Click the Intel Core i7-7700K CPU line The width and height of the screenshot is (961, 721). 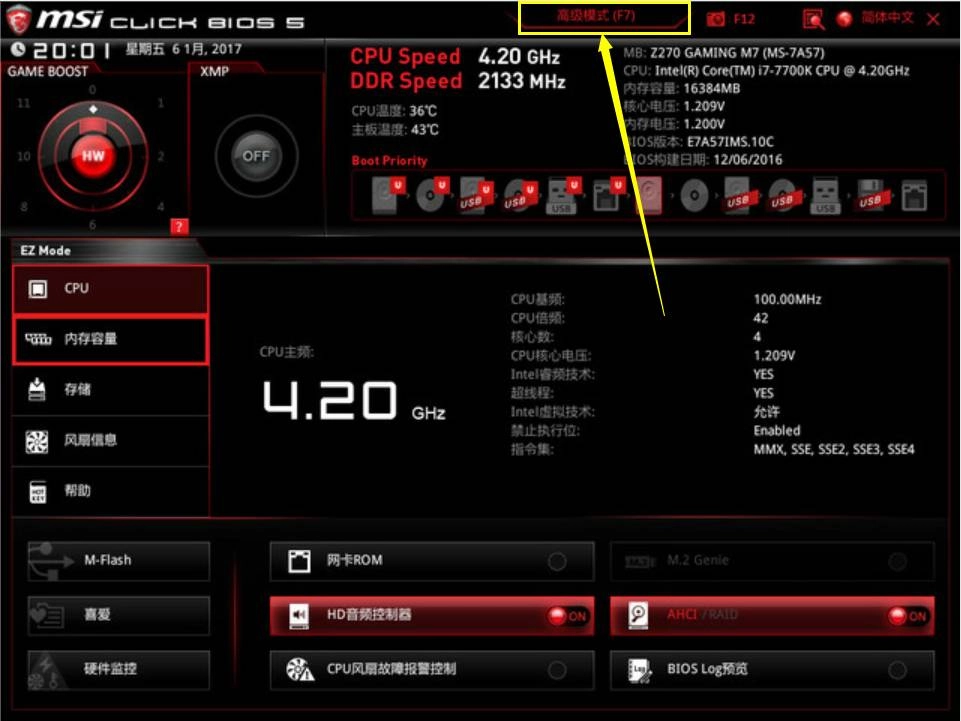[766, 71]
